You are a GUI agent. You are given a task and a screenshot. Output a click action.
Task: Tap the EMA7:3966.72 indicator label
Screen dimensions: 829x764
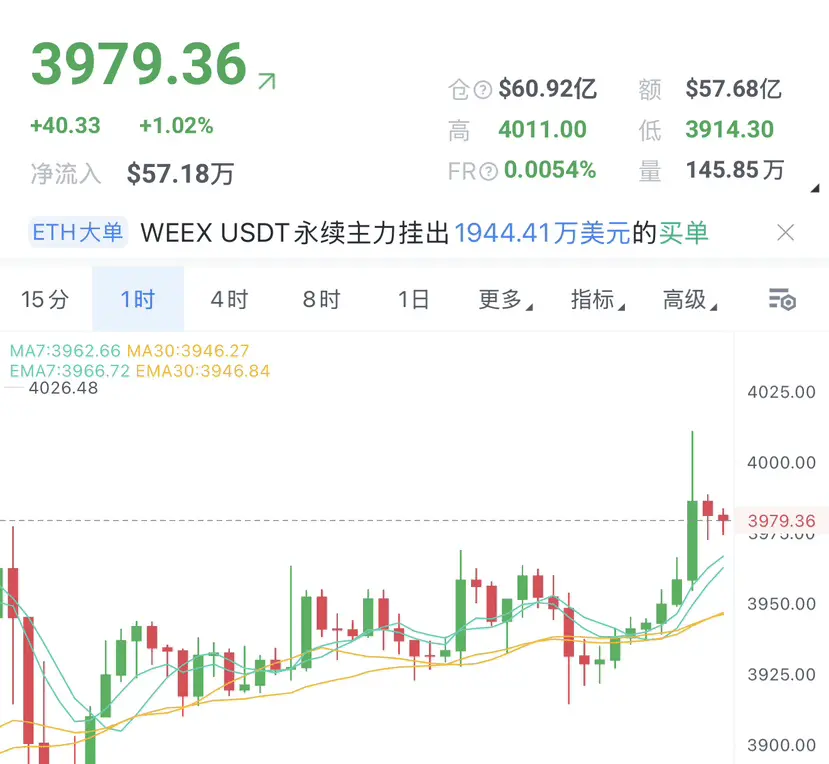click(x=70, y=371)
